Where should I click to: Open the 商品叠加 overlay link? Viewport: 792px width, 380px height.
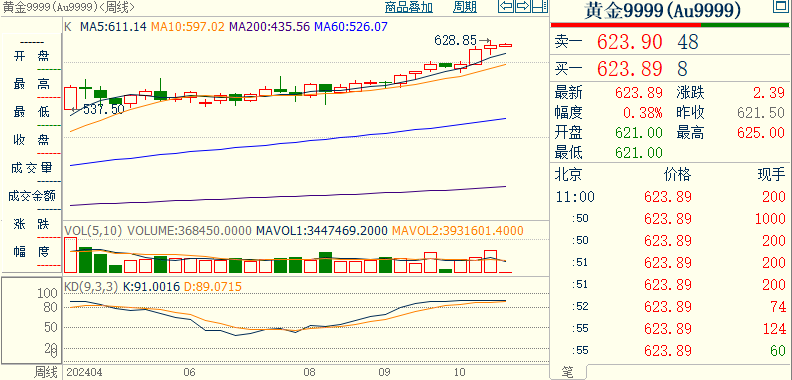pos(409,7)
